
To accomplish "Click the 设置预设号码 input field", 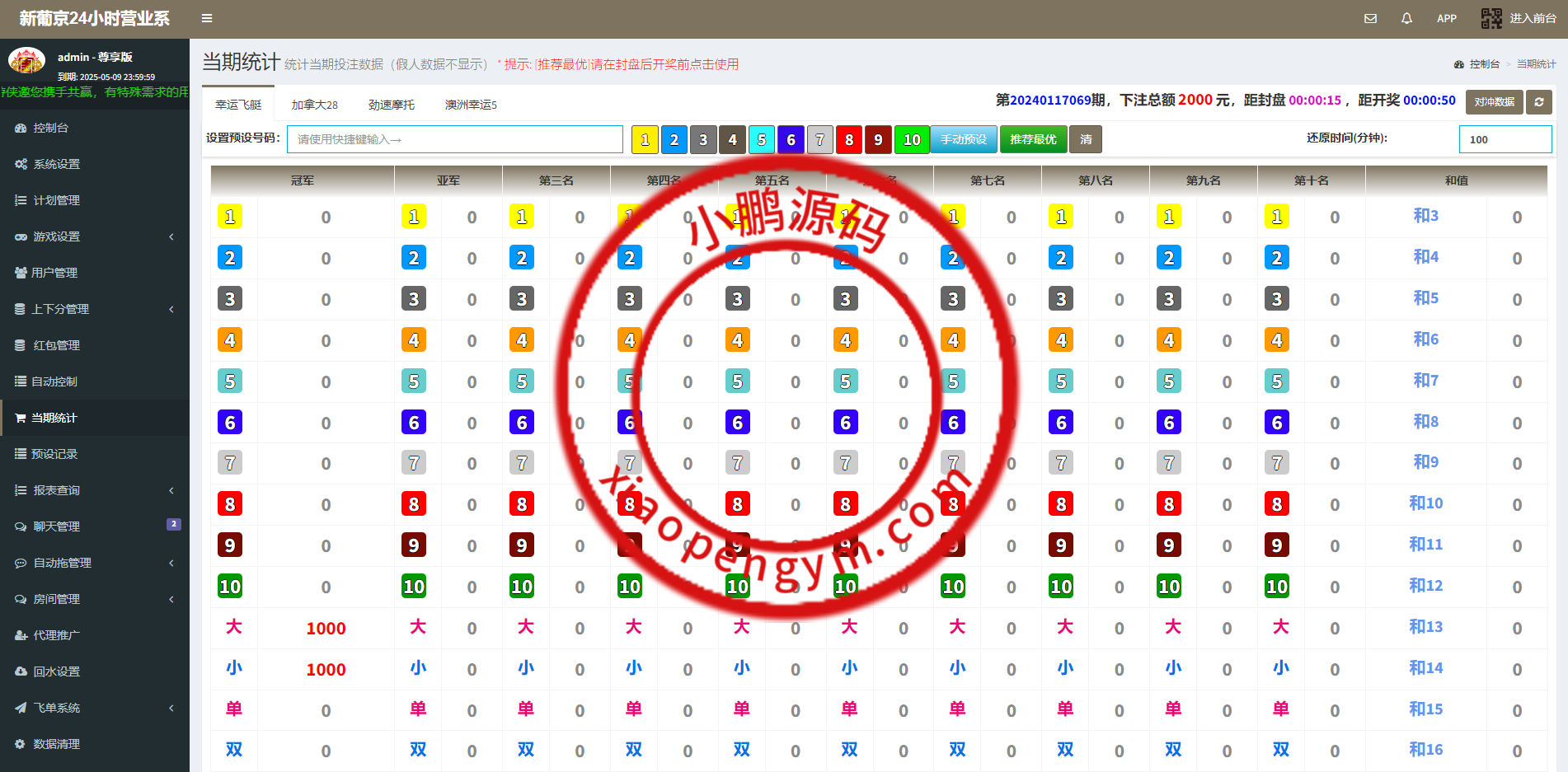I will (454, 139).
